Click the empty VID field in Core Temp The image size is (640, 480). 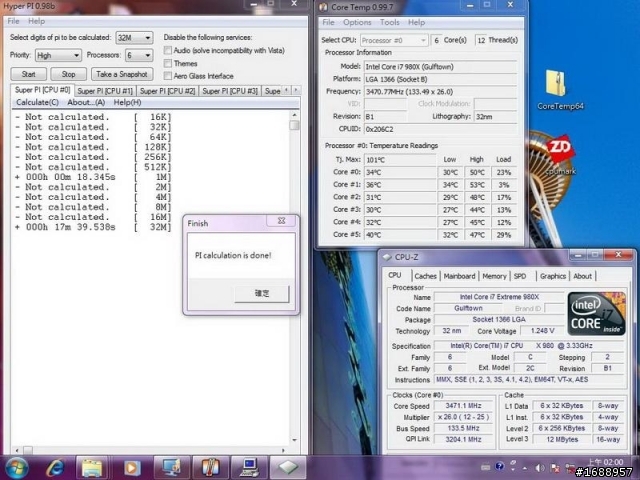click(385, 104)
